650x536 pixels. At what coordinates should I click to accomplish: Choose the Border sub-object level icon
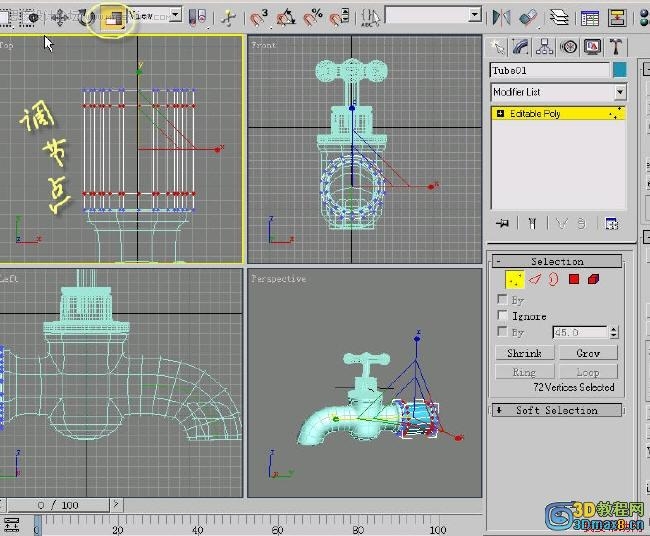tap(554, 279)
